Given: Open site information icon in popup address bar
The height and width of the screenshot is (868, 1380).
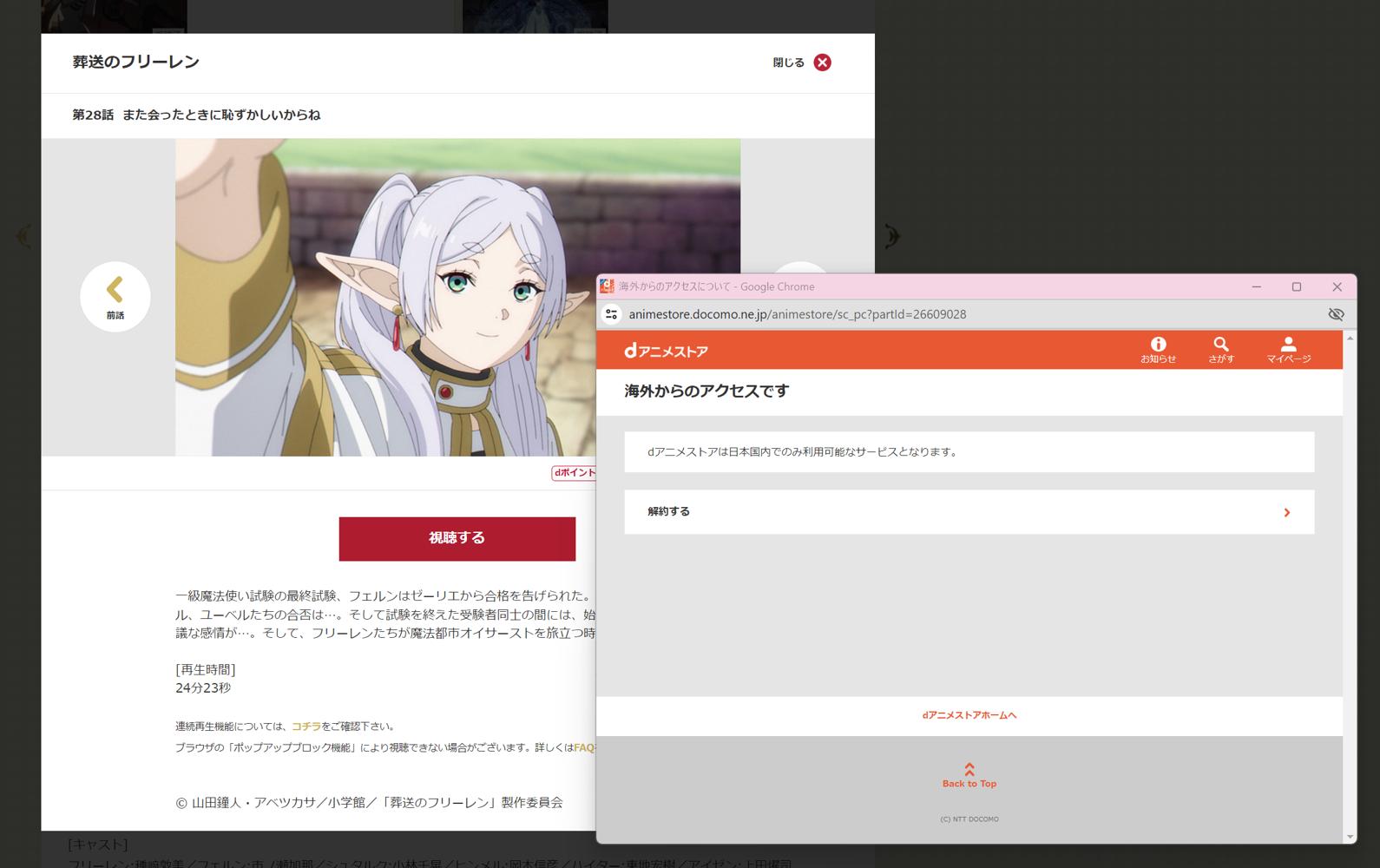Looking at the screenshot, I should [x=612, y=314].
